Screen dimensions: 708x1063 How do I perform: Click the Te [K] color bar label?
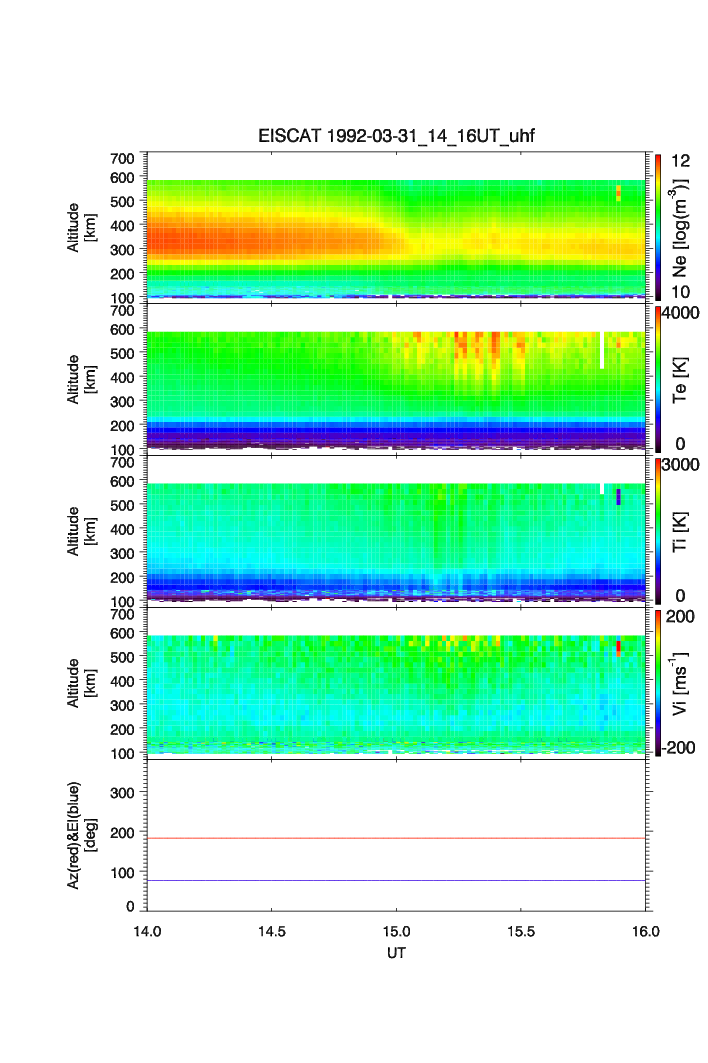click(x=680, y=380)
